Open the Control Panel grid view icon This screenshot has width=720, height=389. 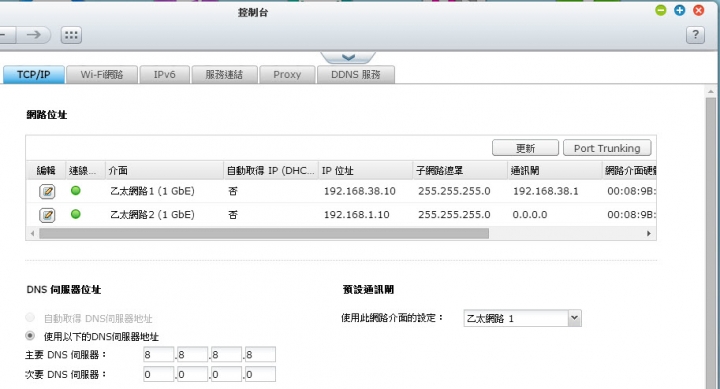(71, 35)
